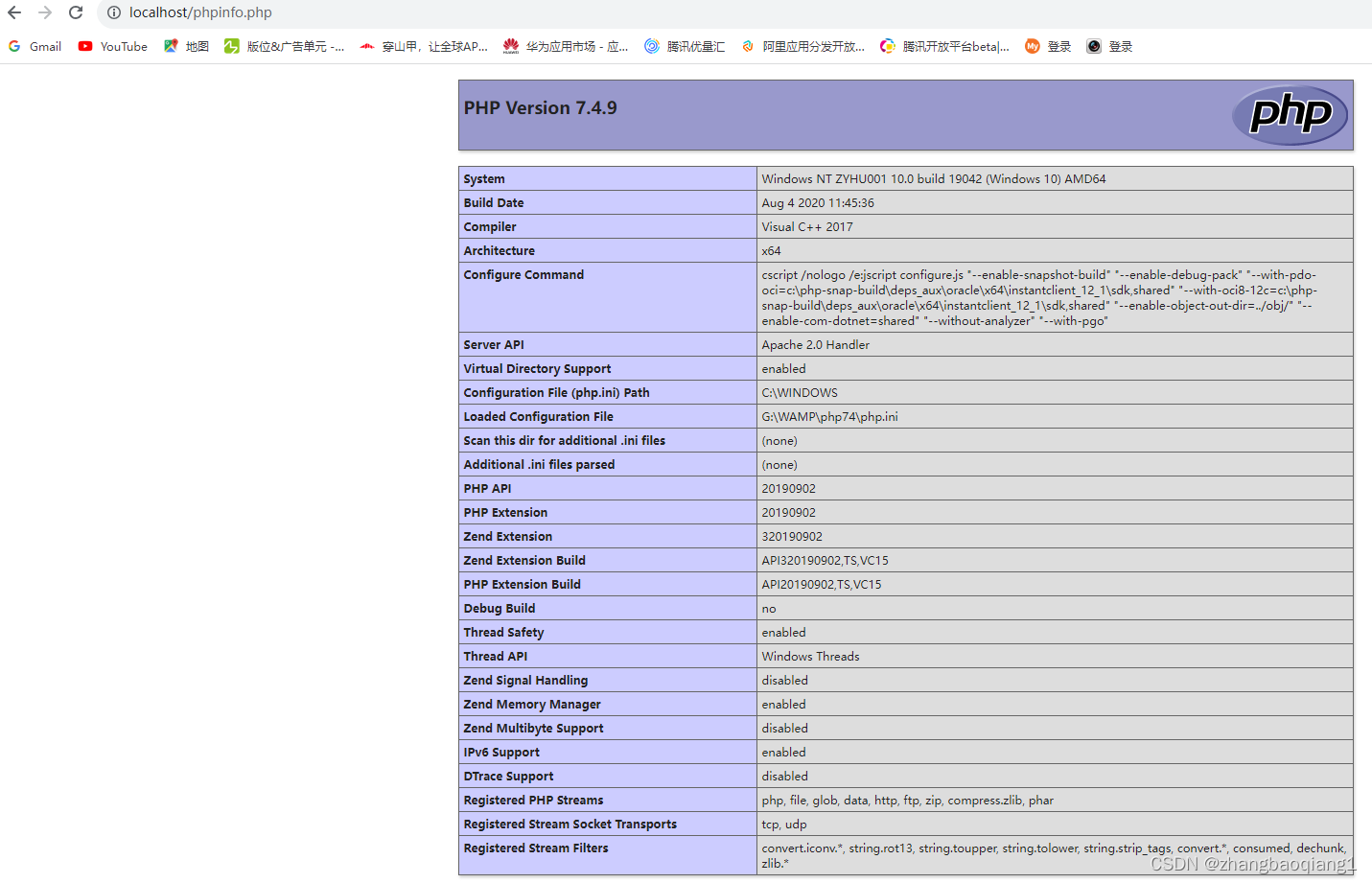Screen dimensions: 1372x883
Task: Click the php.ini path value C:\WINDOWS
Action: coord(800,393)
